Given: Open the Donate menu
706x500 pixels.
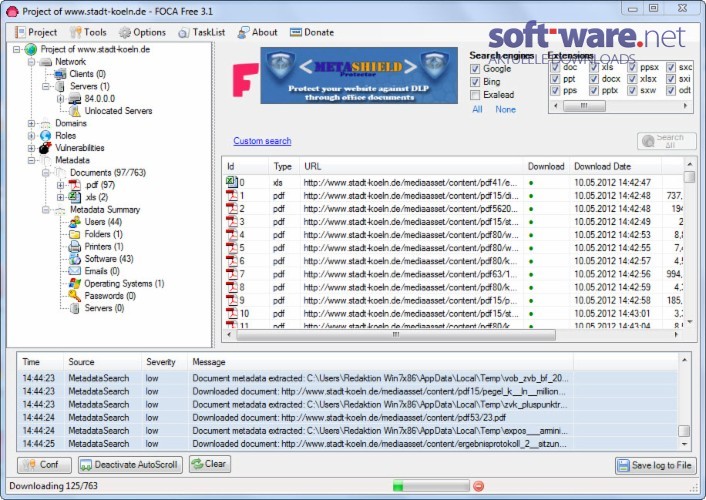Looking at the screenshot, I should pyautogui.click(x=312, y=32).
